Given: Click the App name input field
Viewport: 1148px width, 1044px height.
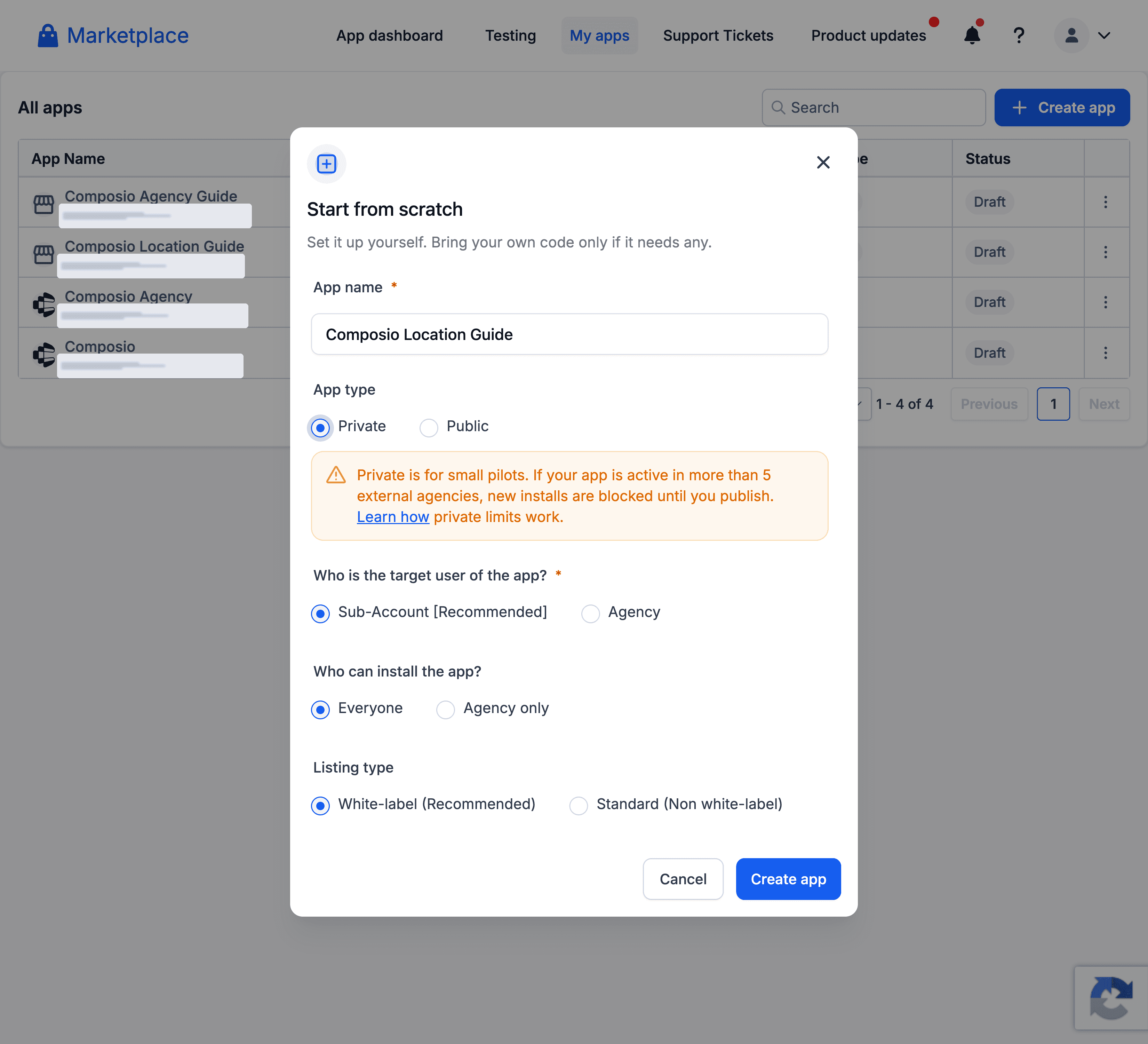Looking at the screenshot, I should coord(569,334).
